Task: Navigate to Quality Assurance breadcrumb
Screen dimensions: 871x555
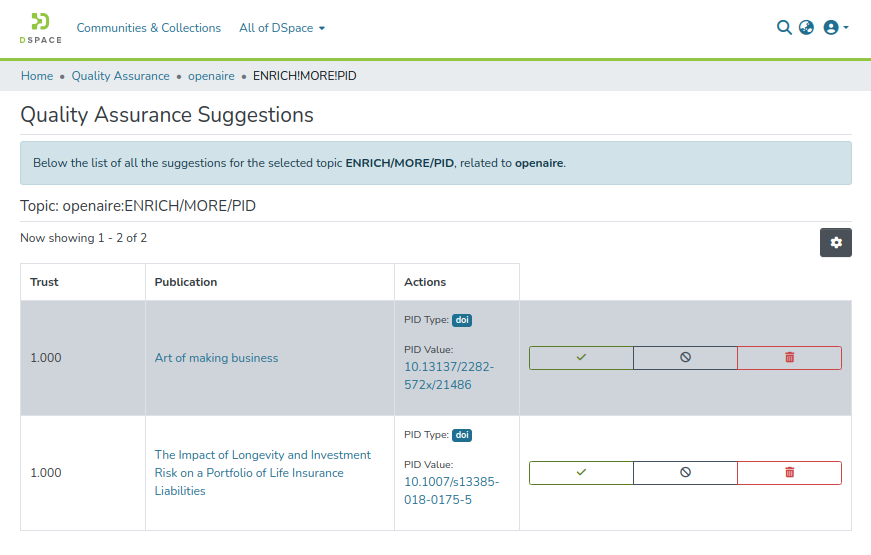Action: pos(120,76)
